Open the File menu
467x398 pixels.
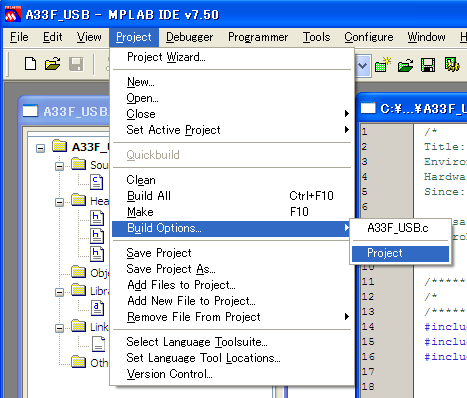19,37
